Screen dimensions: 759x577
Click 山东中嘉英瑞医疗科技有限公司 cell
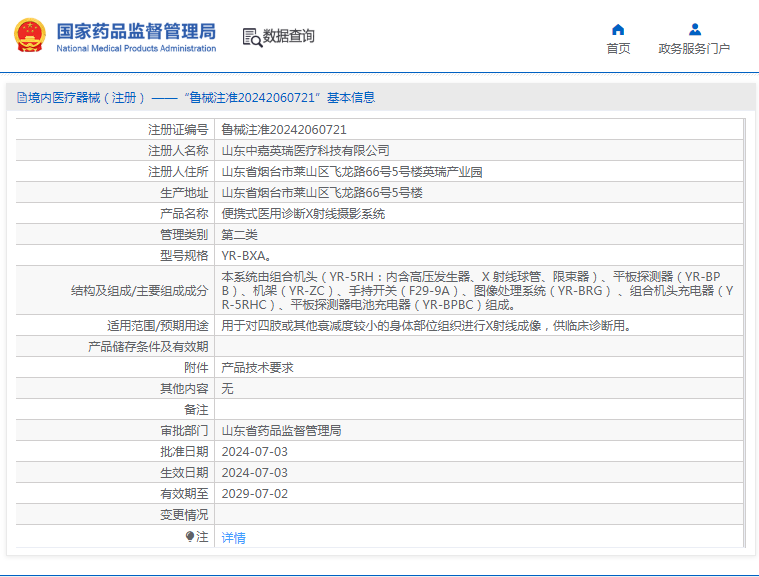(x=305, y=151)
